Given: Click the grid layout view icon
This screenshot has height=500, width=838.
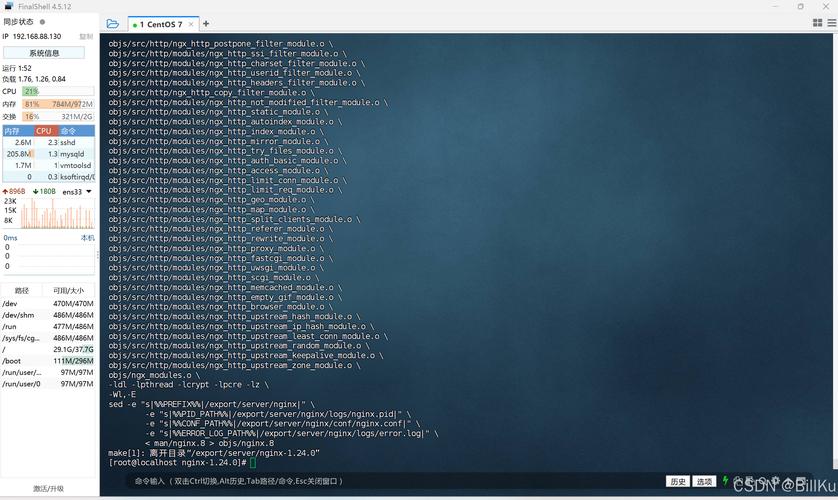Looking at the screenshot, I should coord(817,24).
